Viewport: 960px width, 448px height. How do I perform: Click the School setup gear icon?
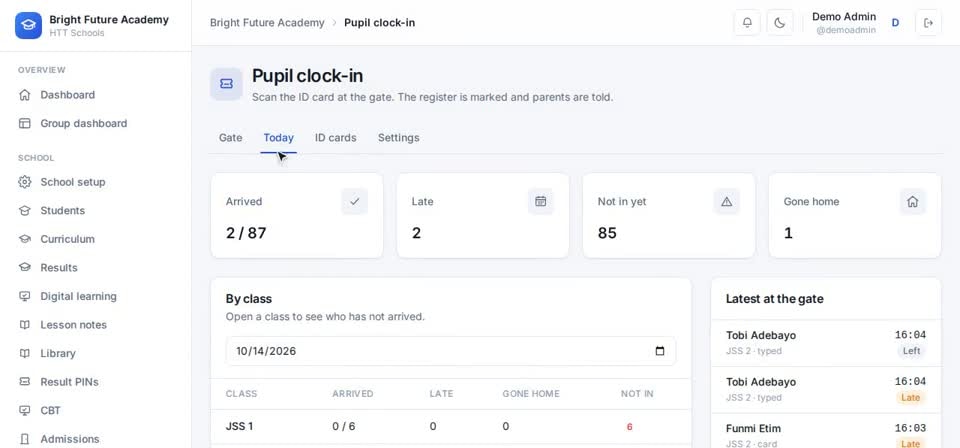click(x=24, y=182)
